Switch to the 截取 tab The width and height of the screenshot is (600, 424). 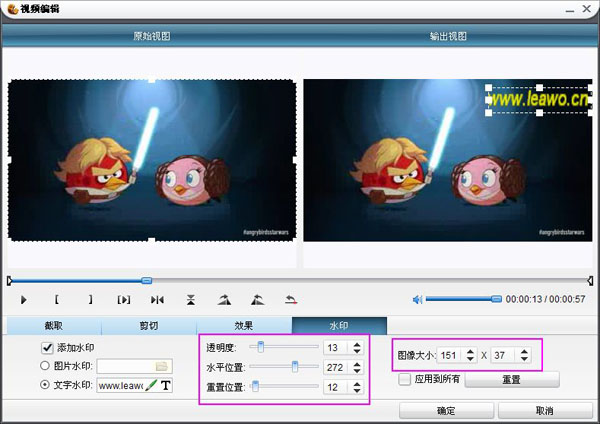54,326
